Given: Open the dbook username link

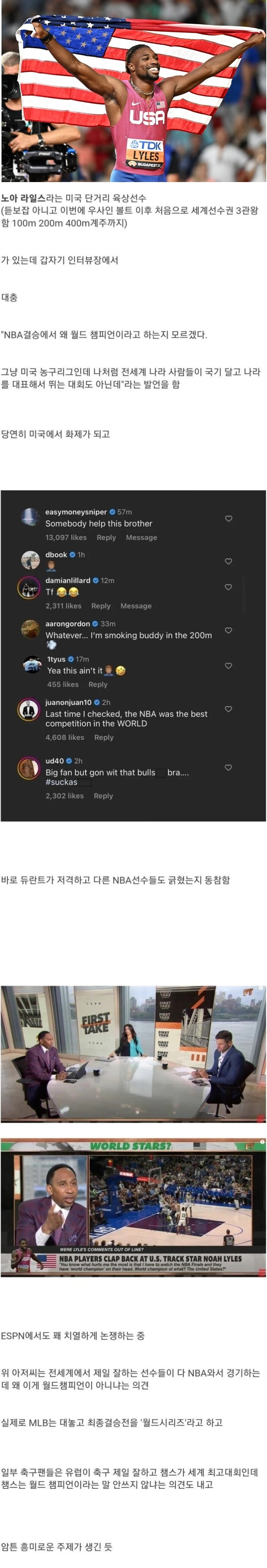Looking at the screenshot, I should (x=56, y=555).
